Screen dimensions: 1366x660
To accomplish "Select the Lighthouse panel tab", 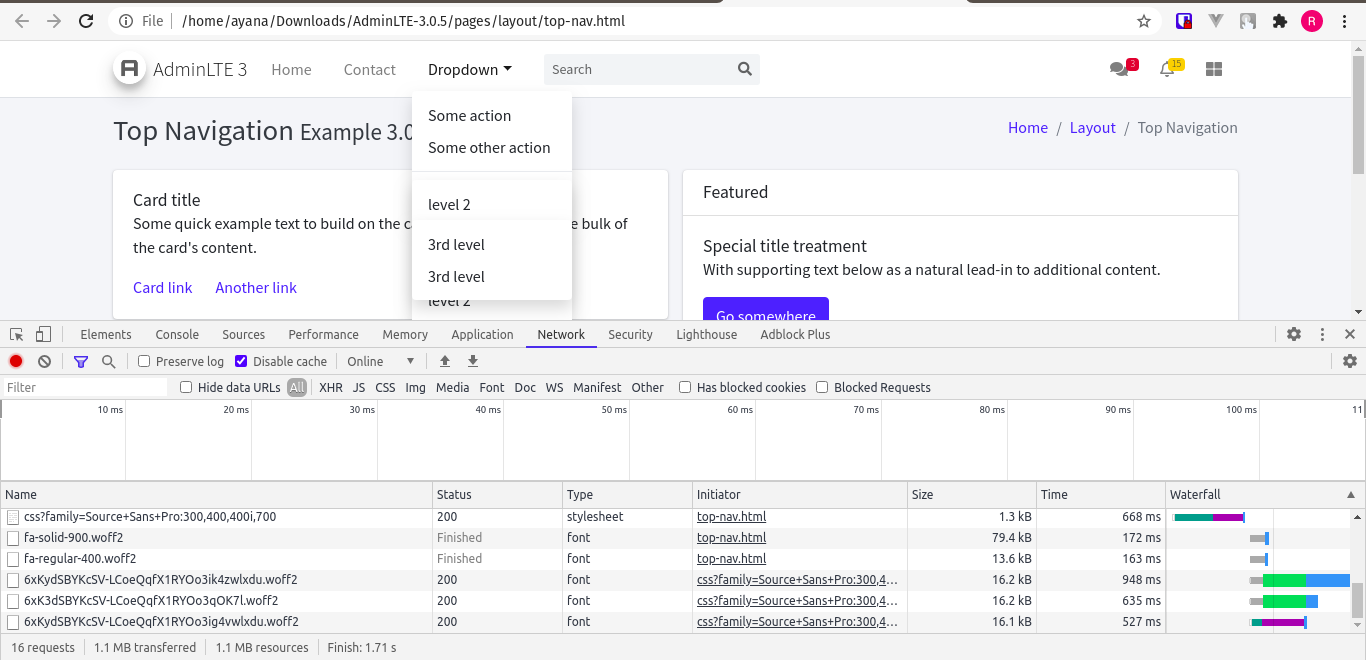I will [x=706, y=334].
